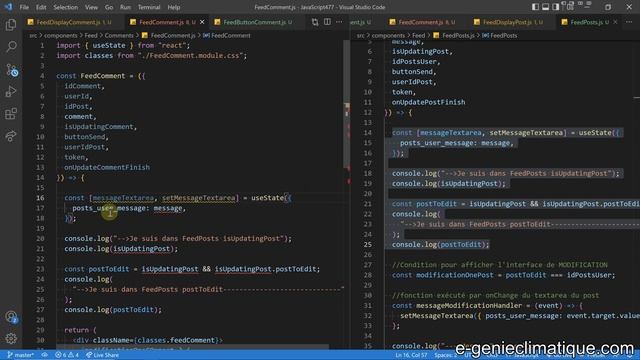Viewport: 640px width, 360px height.
Task: Open the Terminal menu
Action: click(x=149, y=7)
